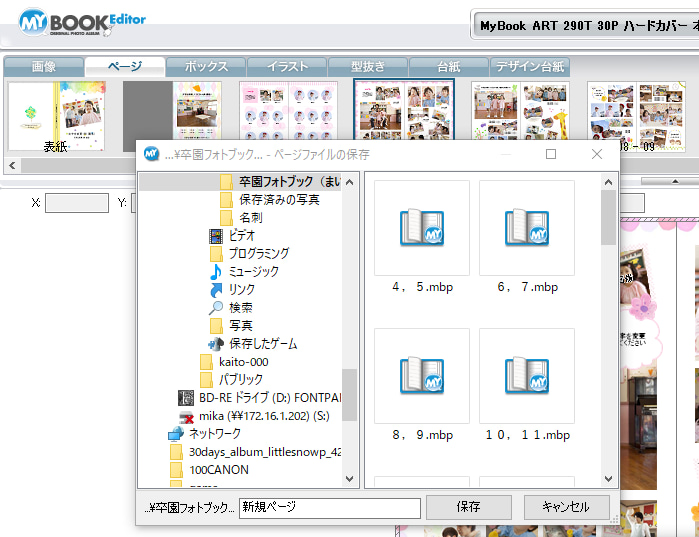Select the 表紙 cover page thumbnail
This screenshot has width=699, height=537.
click(x=57, y=116)
